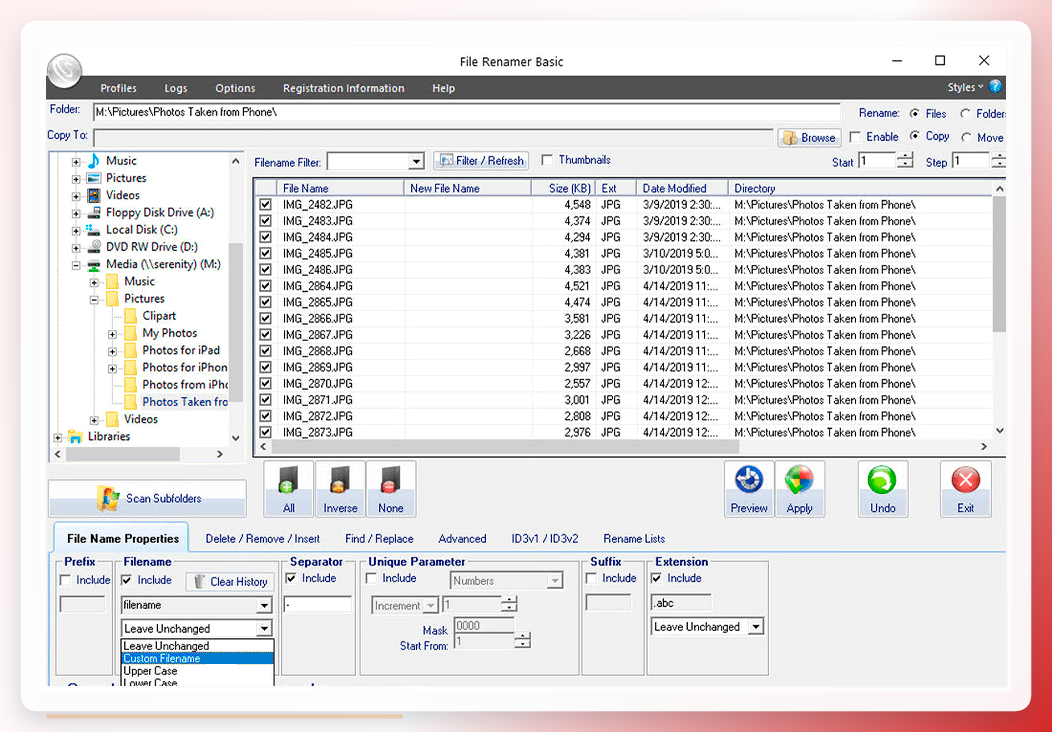Expand the Local Disk (C:) node
The width and height of the screenshot is (1052, 732).
pyautogui.click(x=76, y=230)
